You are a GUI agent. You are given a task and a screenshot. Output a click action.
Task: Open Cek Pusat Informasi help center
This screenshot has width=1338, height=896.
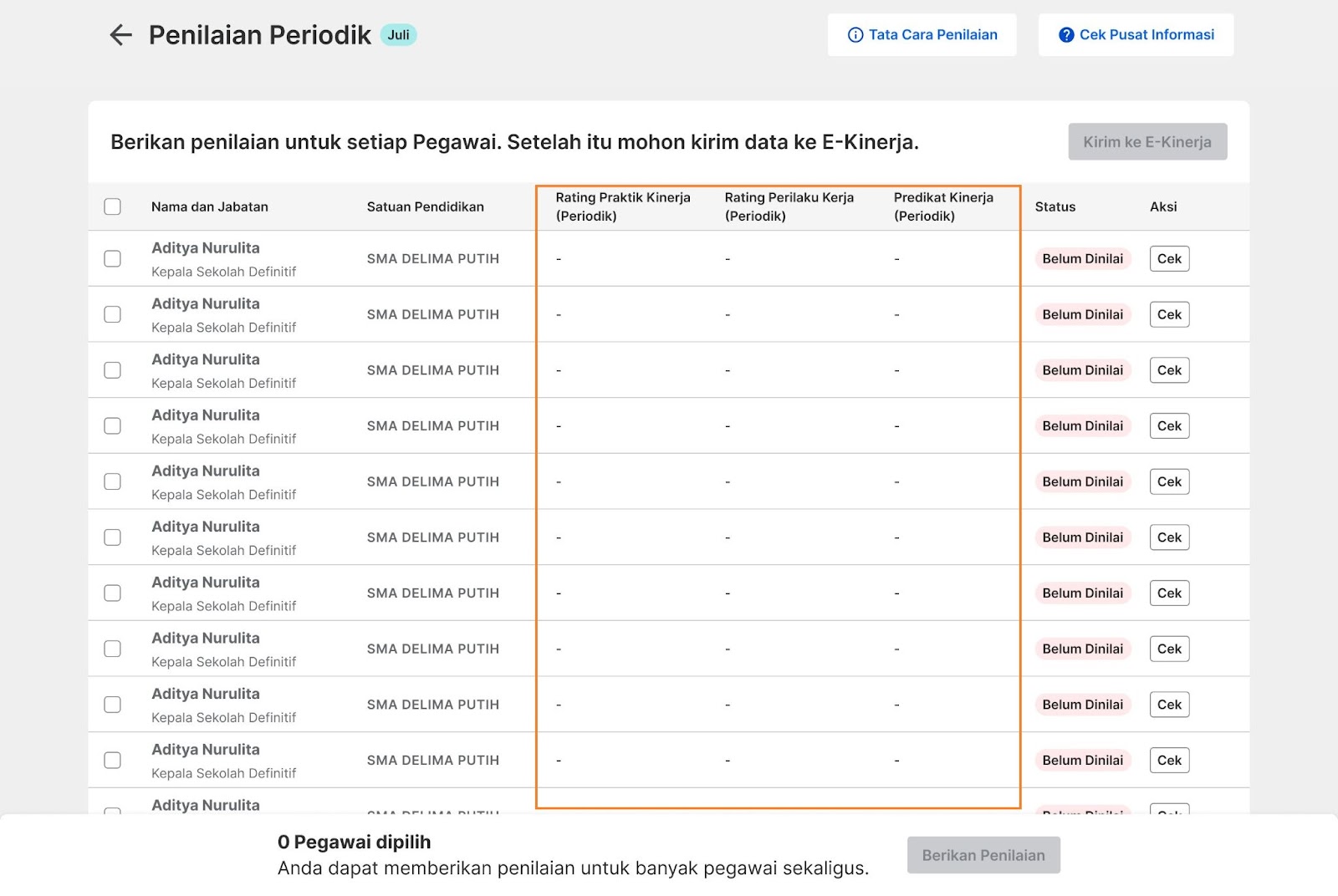[1136, 35]
